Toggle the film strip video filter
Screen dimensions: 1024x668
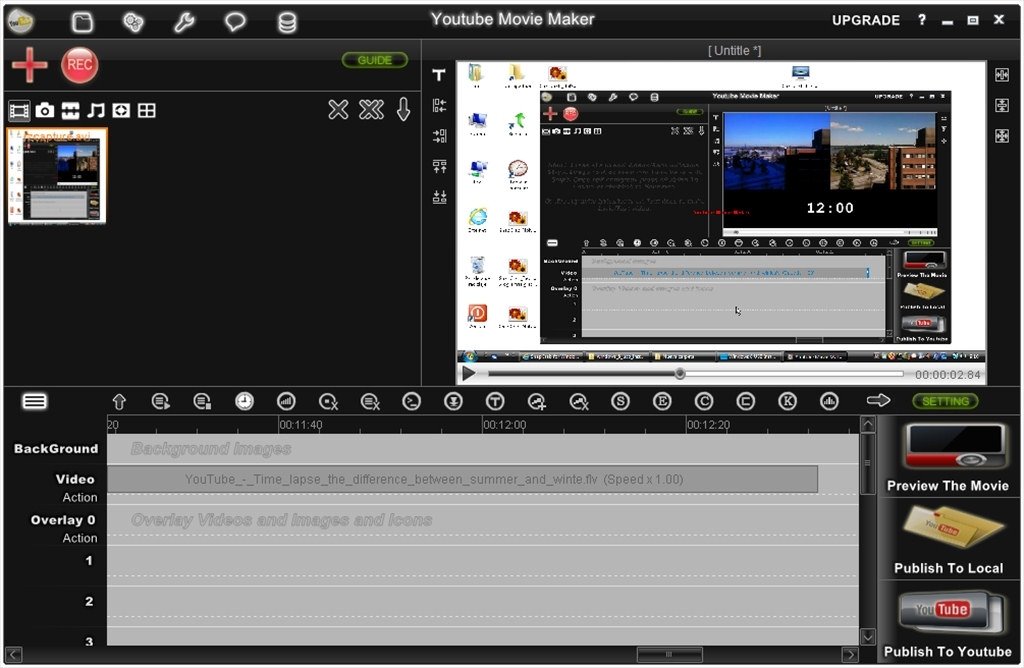[x=19, y=111]
